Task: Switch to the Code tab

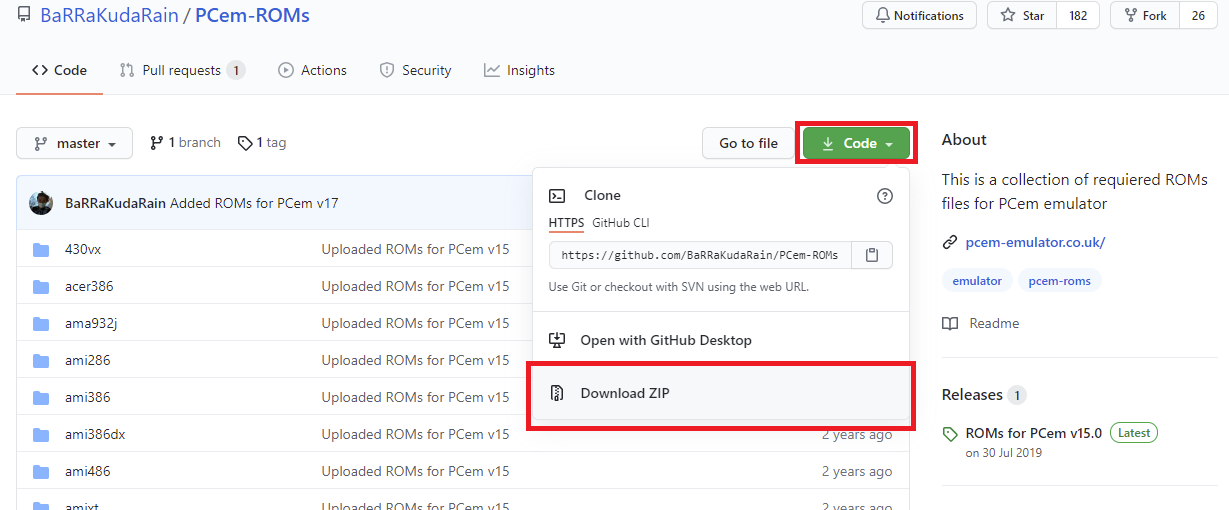Action: tap(59, 70)
